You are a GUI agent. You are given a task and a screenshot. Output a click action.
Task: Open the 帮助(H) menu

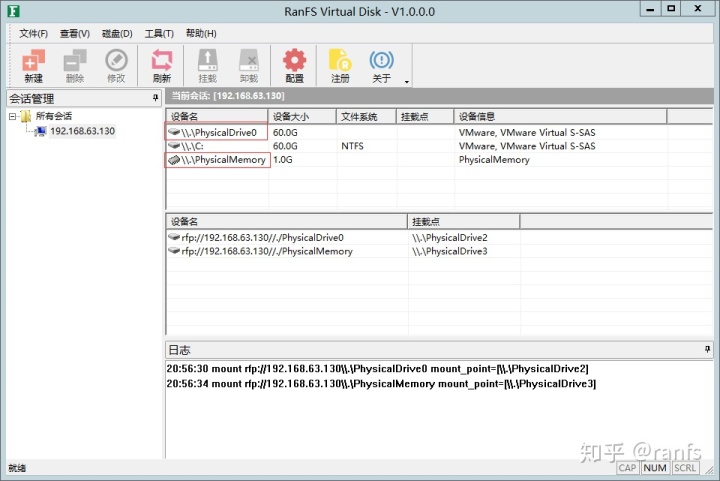pos(201,34)
